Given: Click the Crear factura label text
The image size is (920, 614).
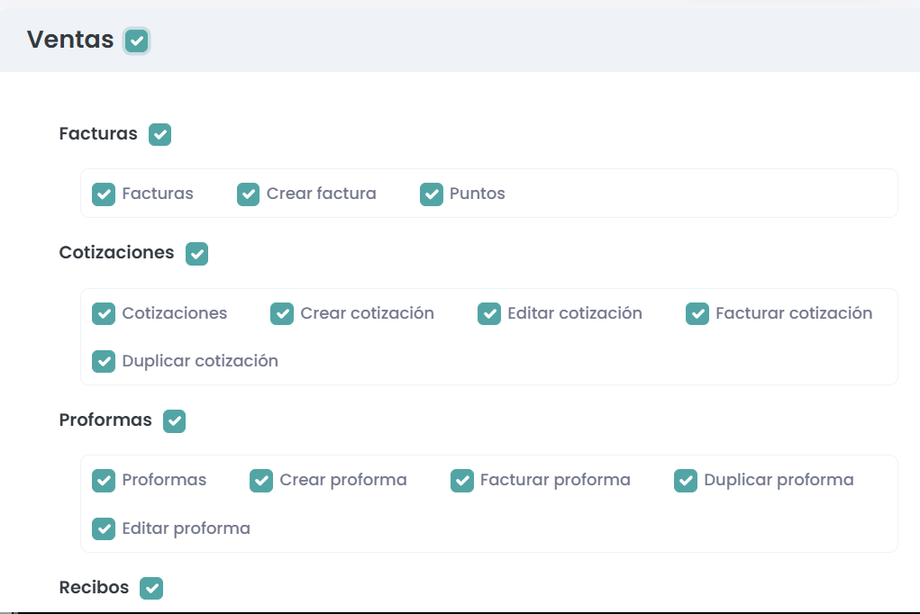Looking at the screenshot, I should (321, 194).
